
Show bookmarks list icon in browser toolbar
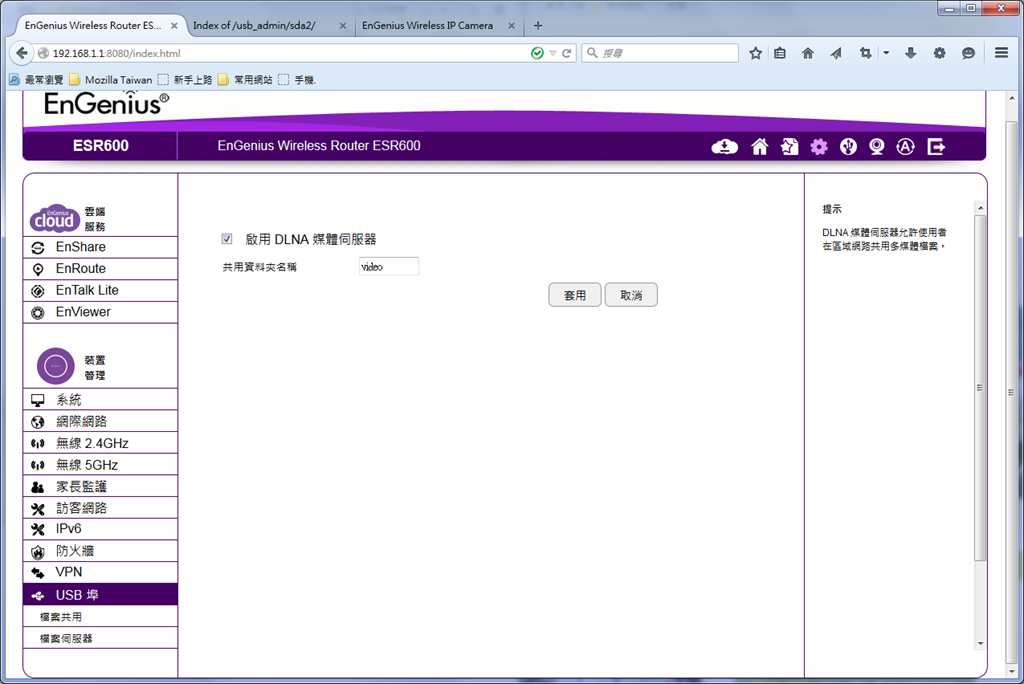[780, 53]
